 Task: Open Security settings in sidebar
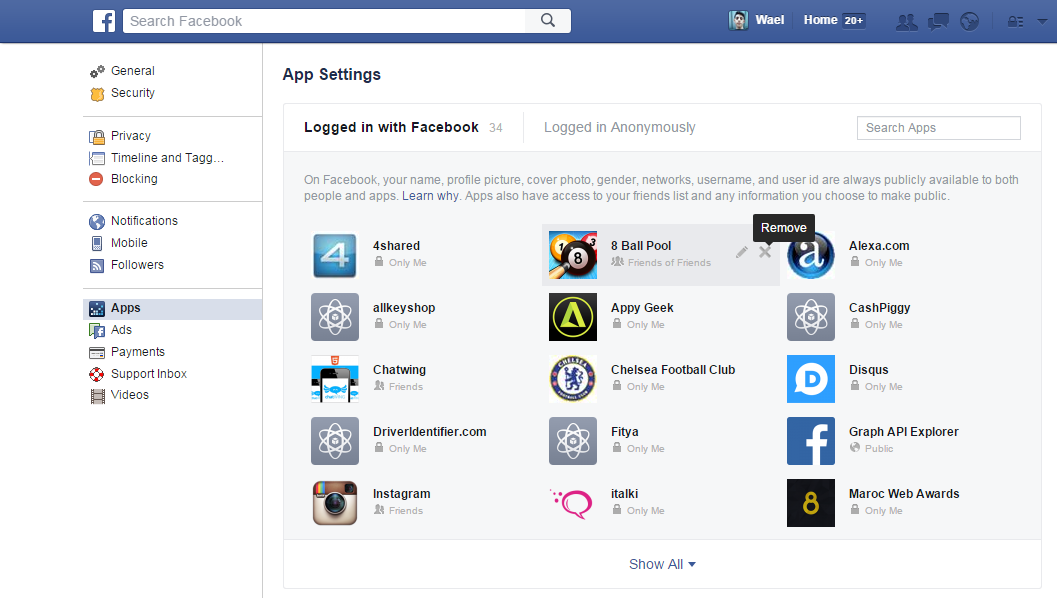133,93
